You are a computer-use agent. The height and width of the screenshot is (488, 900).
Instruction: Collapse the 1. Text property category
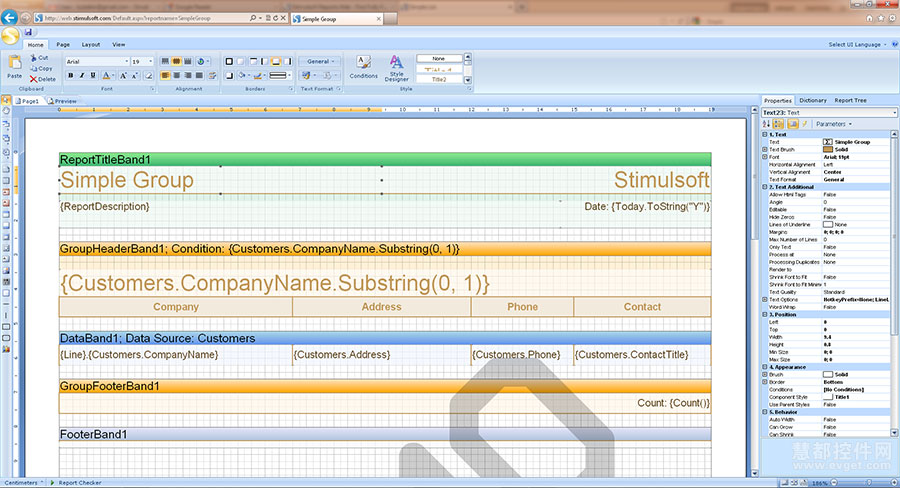(765, 134)
